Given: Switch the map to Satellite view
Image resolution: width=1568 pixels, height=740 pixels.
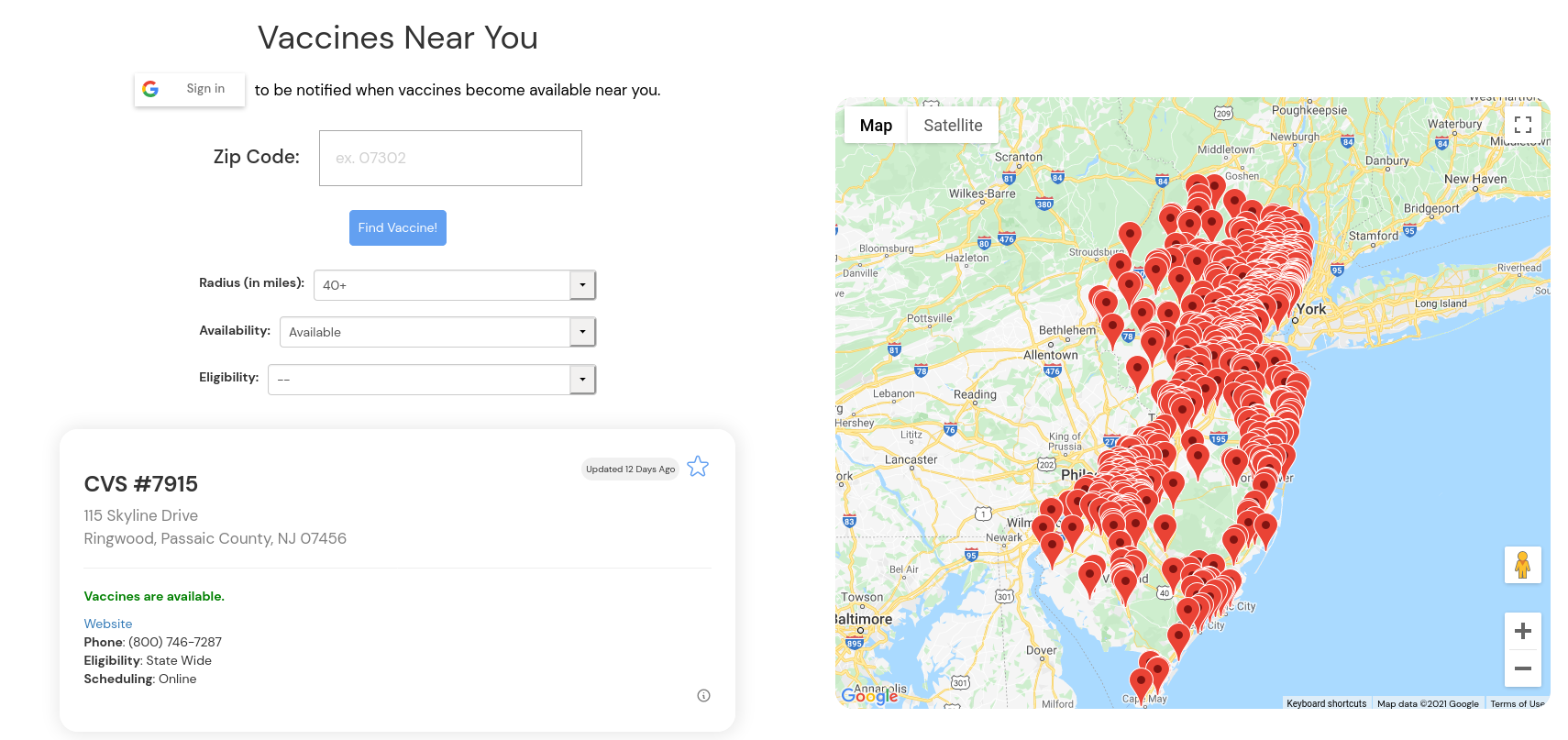Looking at the screenshot, I should pos(953,126).
